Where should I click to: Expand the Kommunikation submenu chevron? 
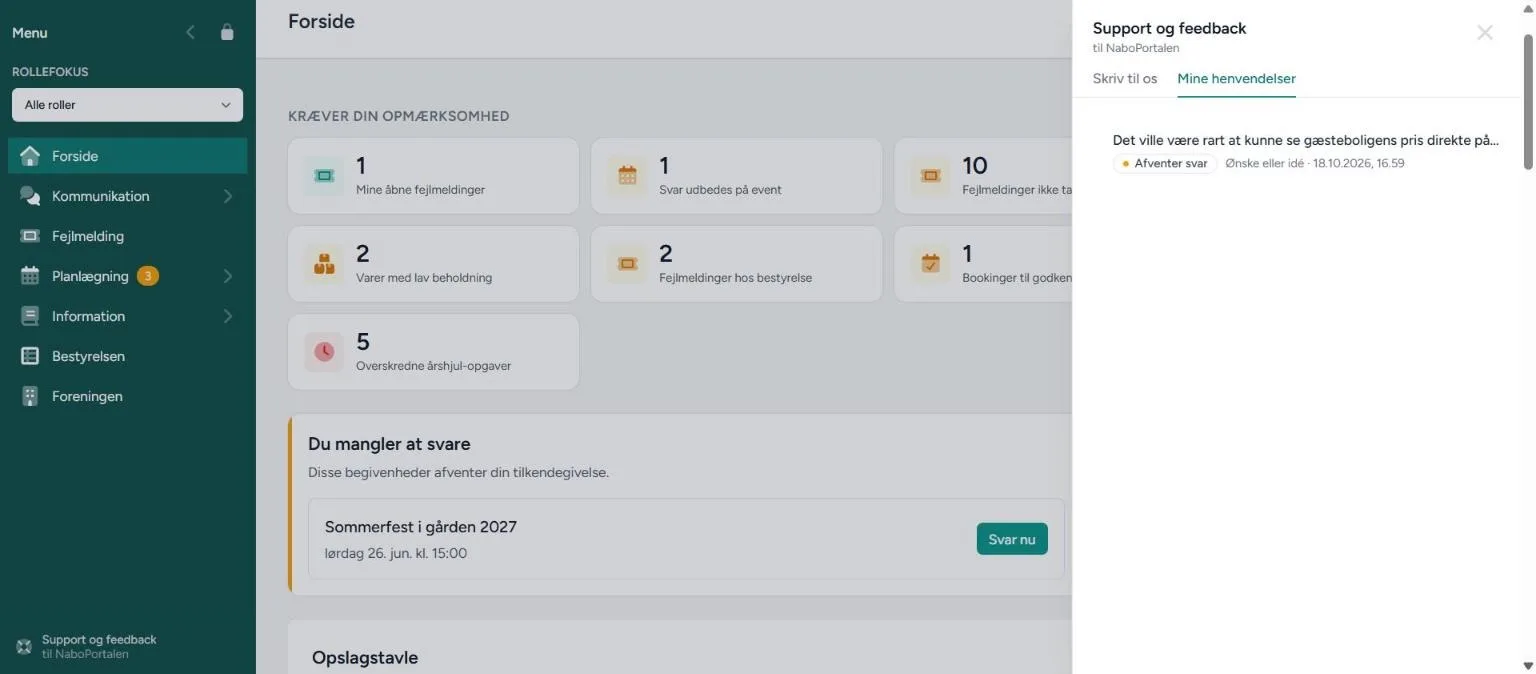227,196
